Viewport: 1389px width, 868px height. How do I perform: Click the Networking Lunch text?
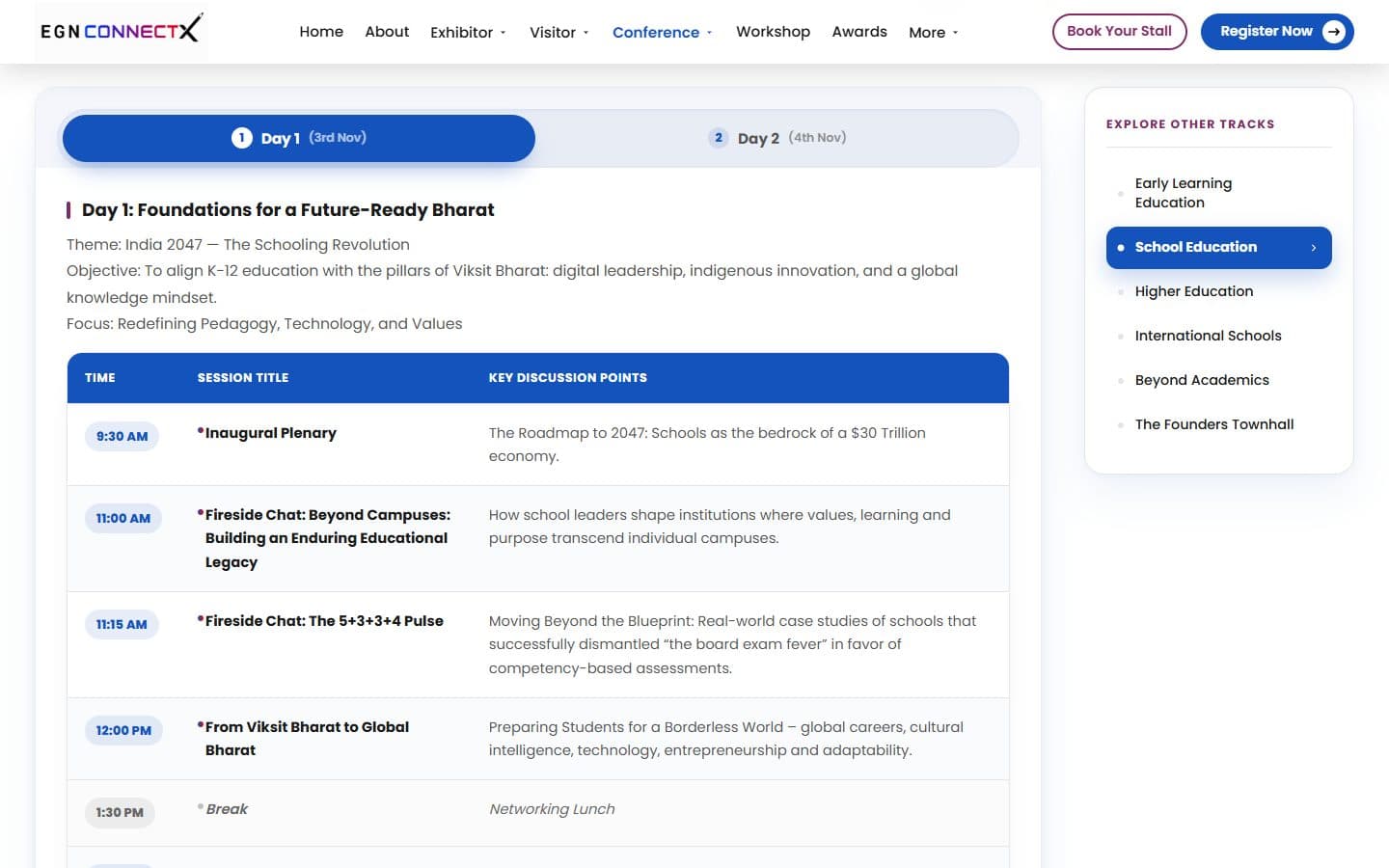(552, 809)
